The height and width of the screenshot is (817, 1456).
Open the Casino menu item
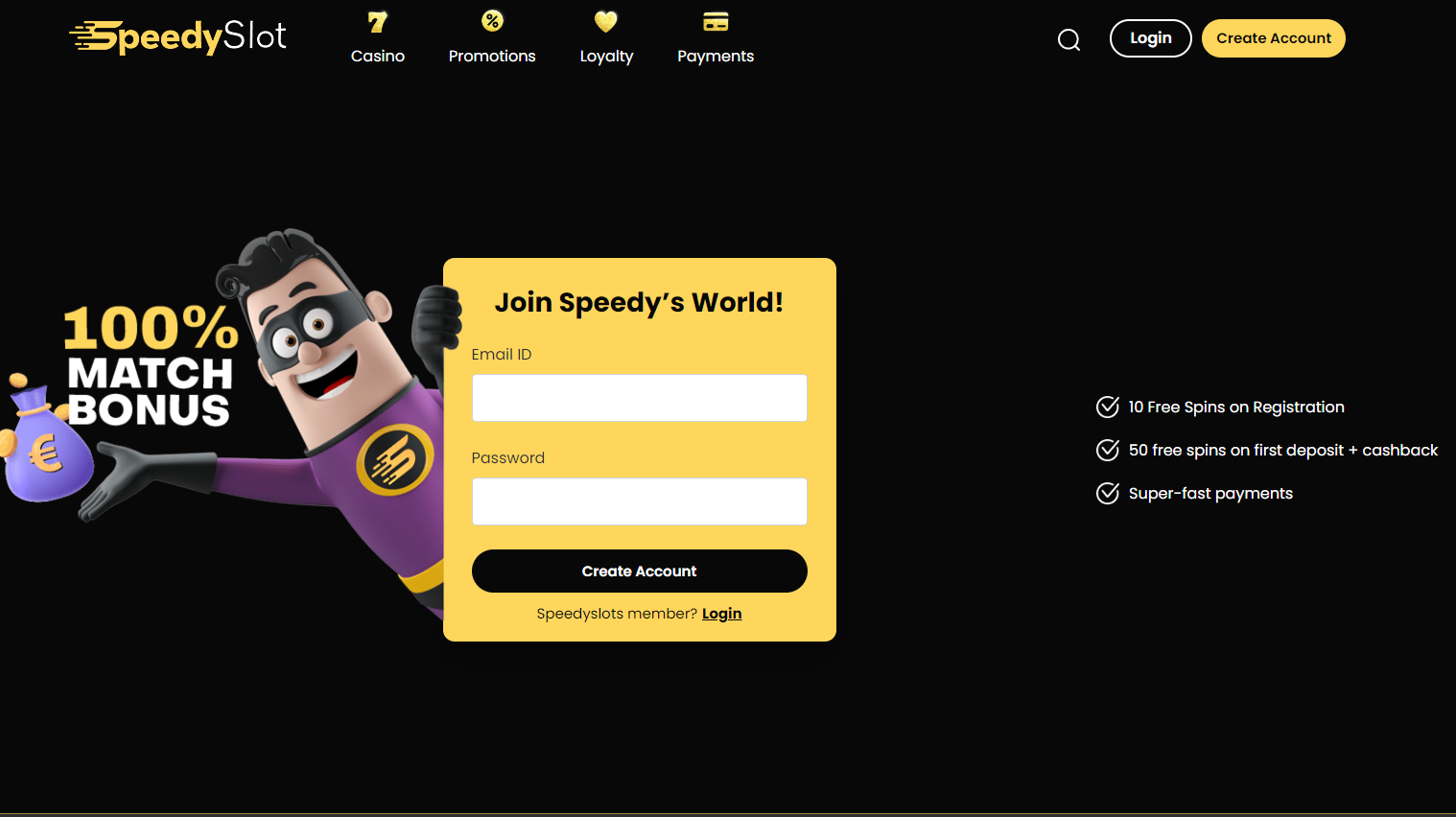tap(378, 56)
